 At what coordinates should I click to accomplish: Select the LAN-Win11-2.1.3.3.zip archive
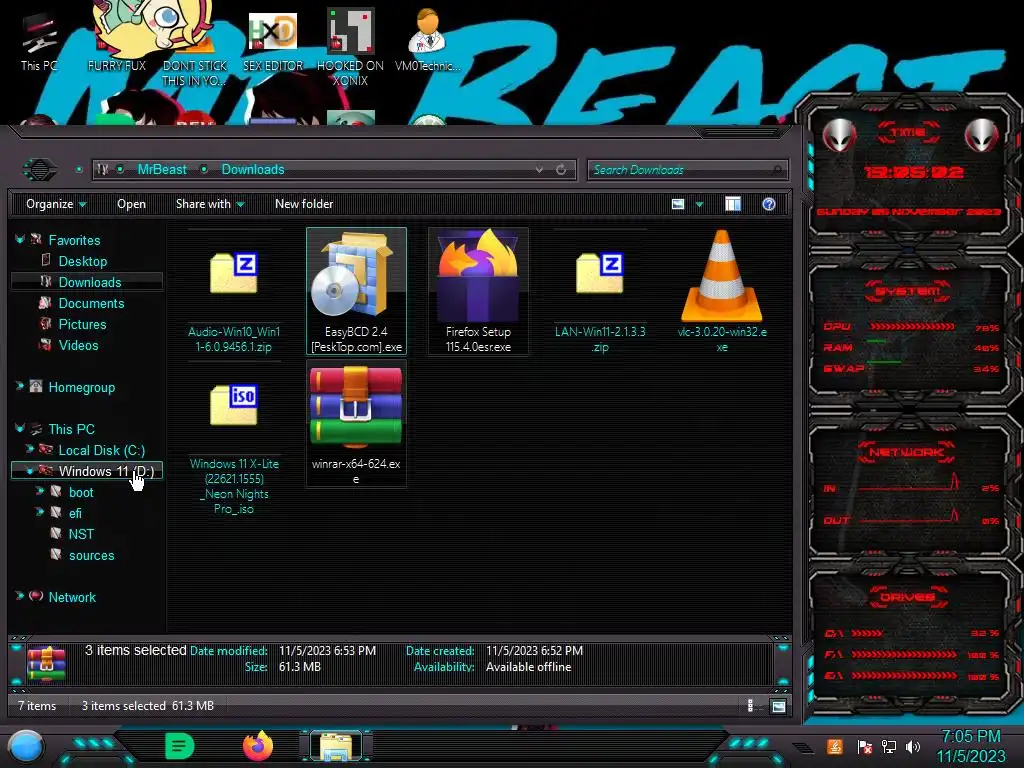600,291
